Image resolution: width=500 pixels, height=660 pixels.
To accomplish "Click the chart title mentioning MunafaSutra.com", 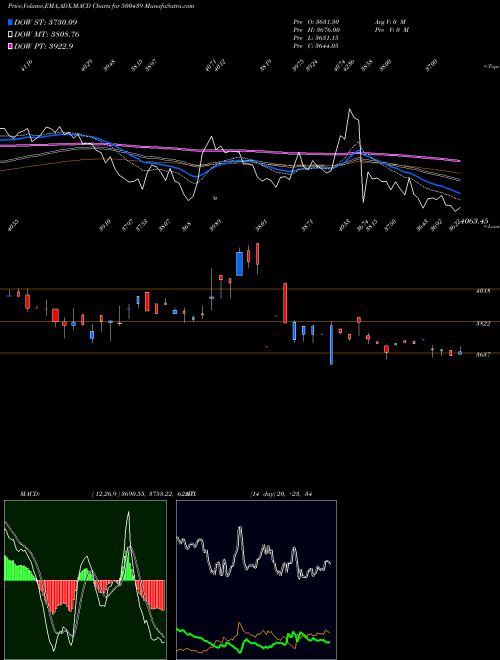I will click(101, 6).
